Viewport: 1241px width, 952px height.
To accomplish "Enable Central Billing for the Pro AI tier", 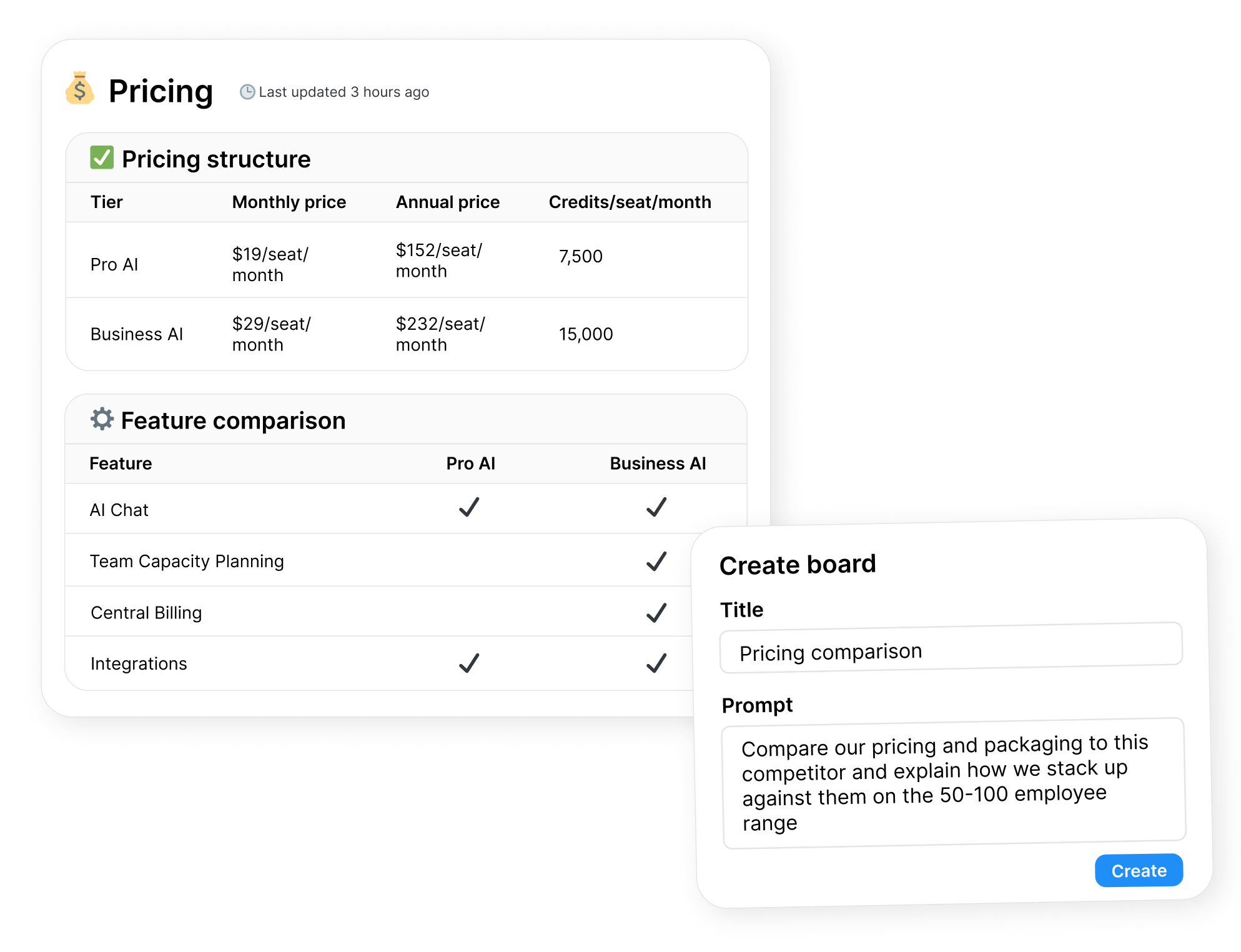I will pyautogui.click(x=470, y=612).
